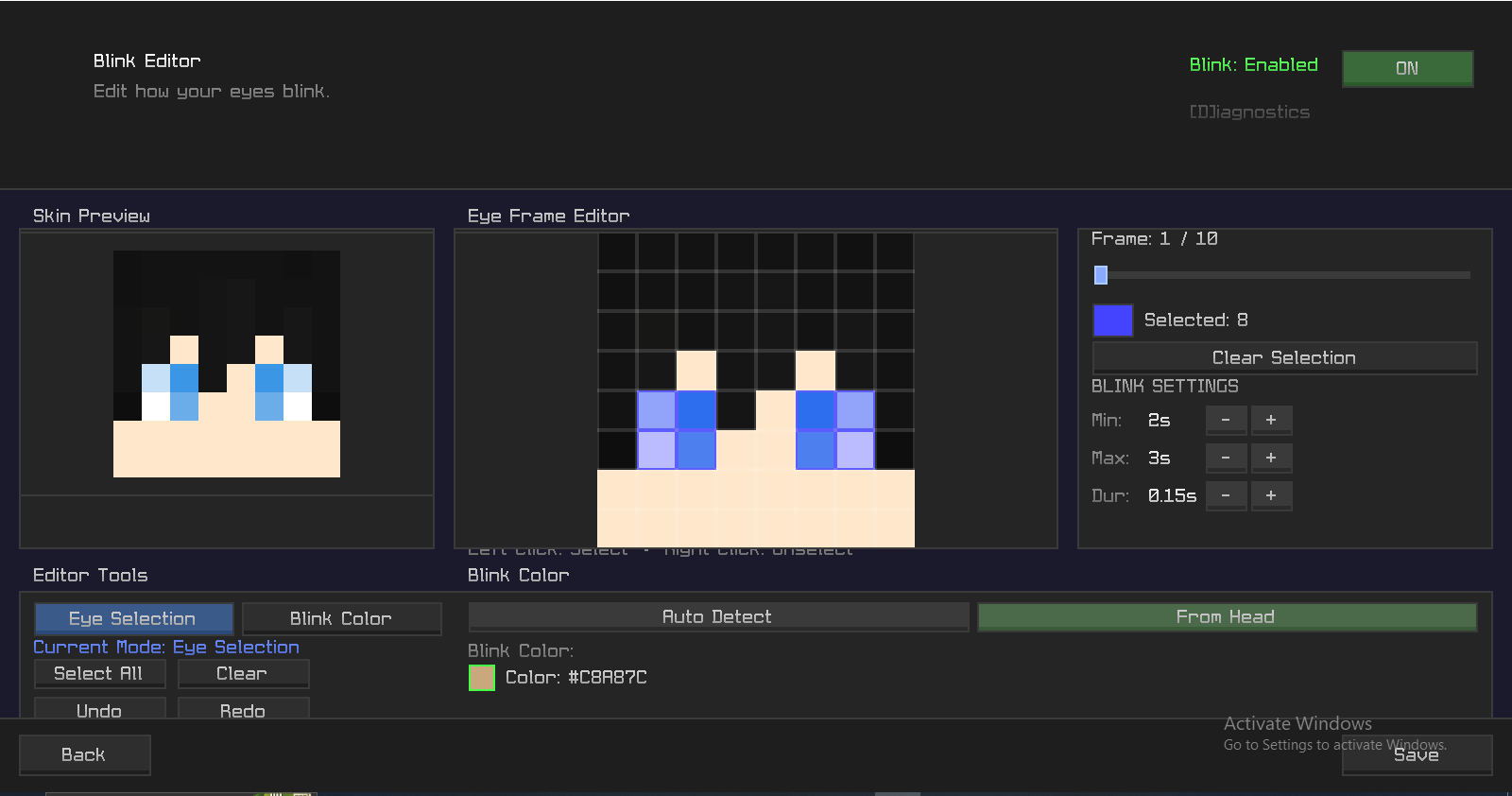Open the [D]iagnostics link
1512x796 pixels.
pyautogui.click(x=1249, y=112)
